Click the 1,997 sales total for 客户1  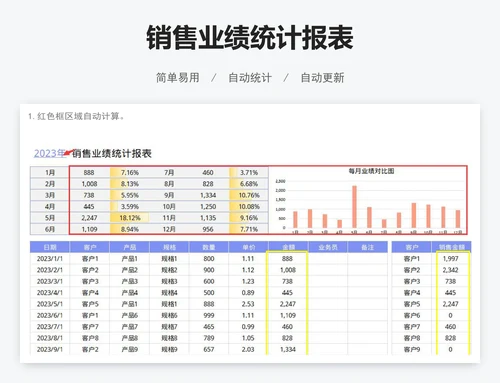(451, 259)
